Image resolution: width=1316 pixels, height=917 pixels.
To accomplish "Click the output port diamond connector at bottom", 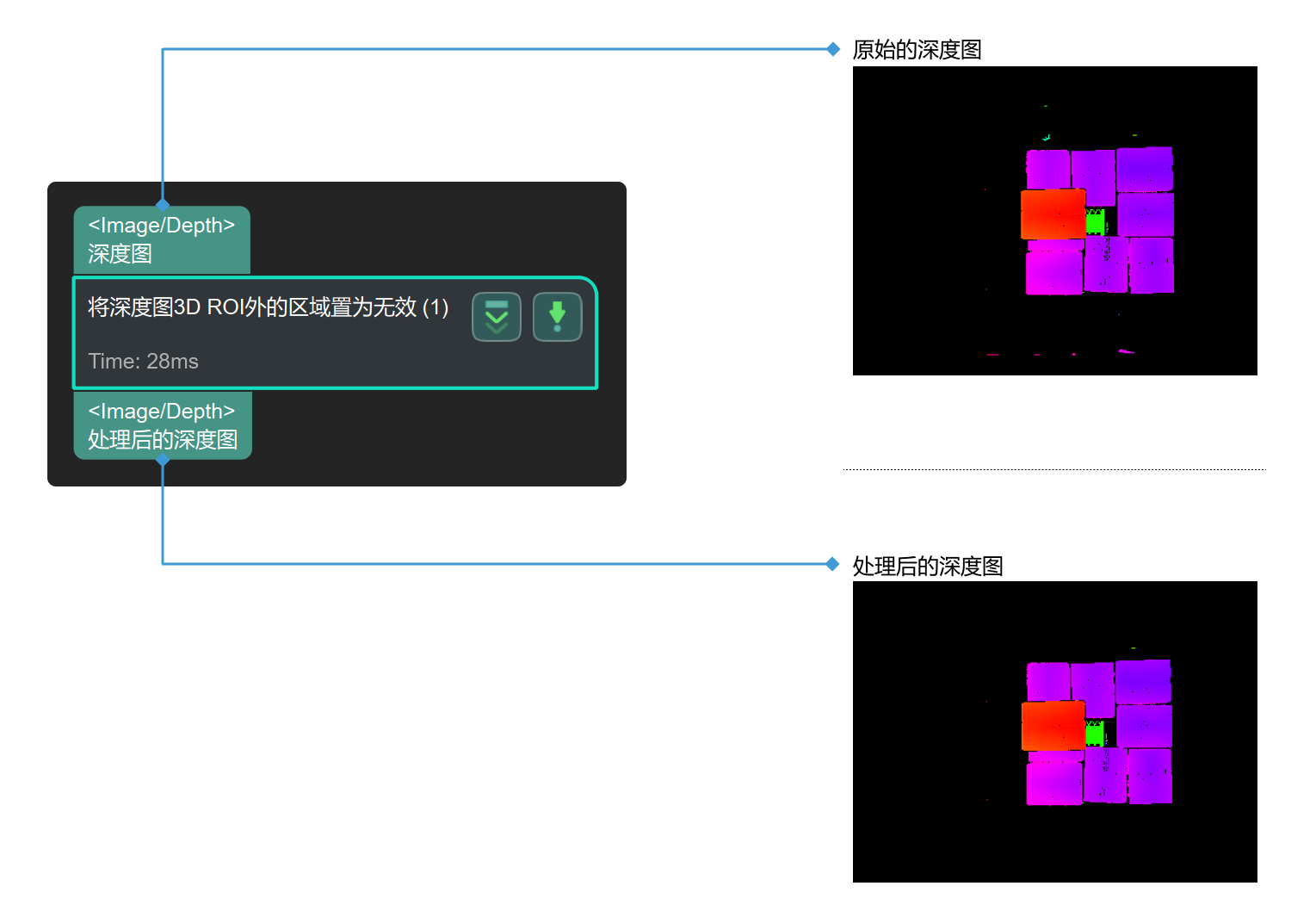I will [x=163, y=460].
